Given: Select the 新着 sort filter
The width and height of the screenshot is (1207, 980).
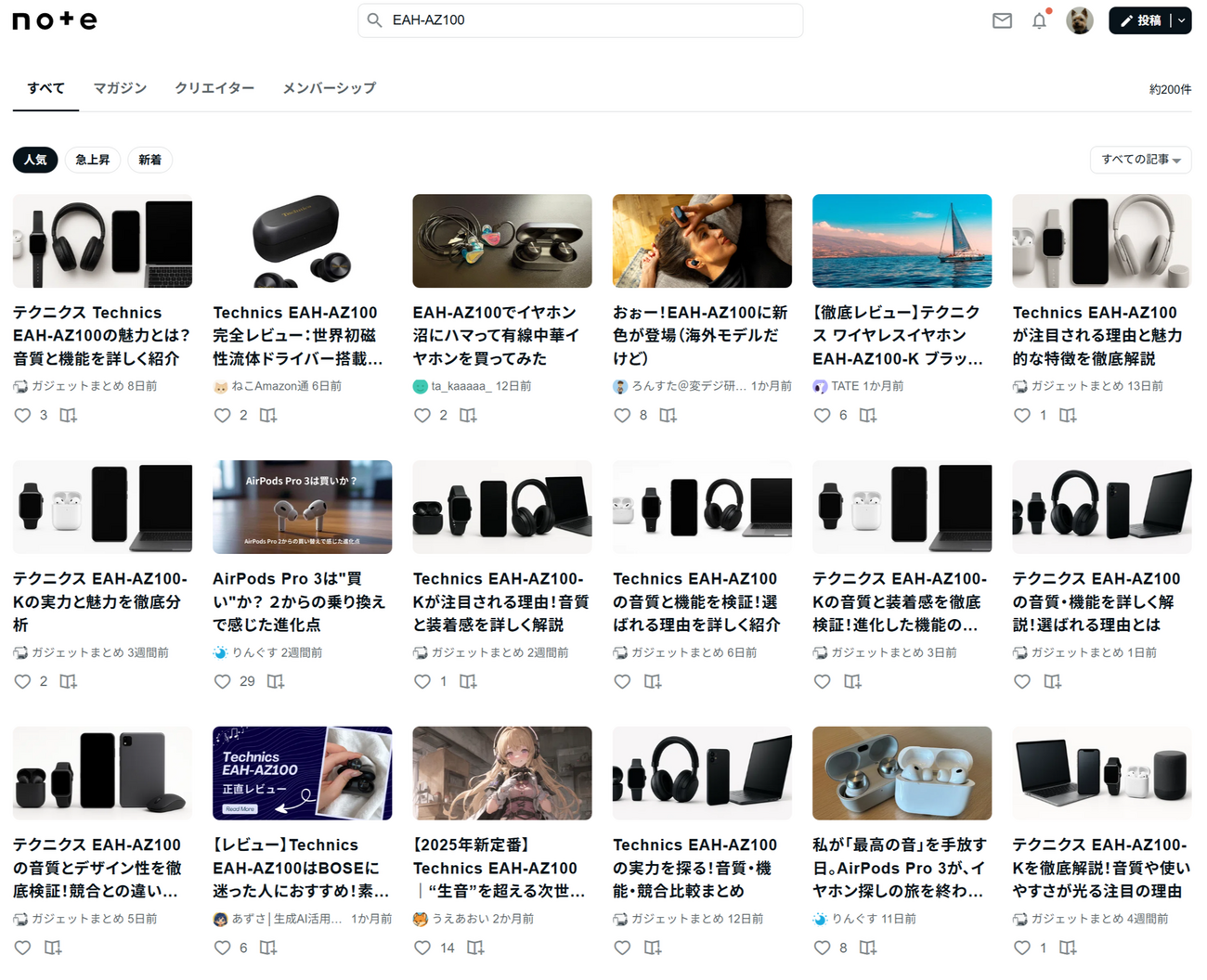Looking at the screenshot, I should point(149,160).
